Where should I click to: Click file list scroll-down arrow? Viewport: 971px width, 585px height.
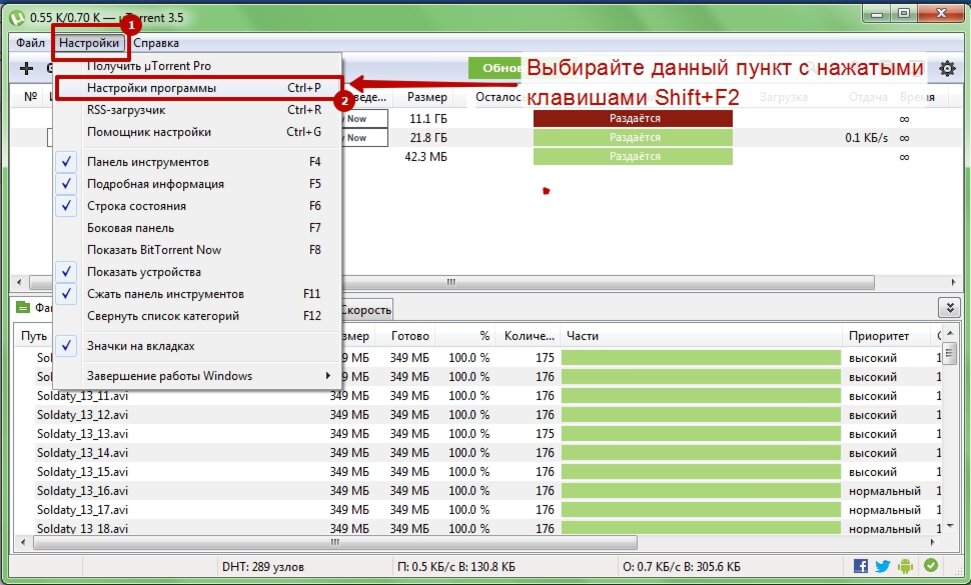(949, 527)
